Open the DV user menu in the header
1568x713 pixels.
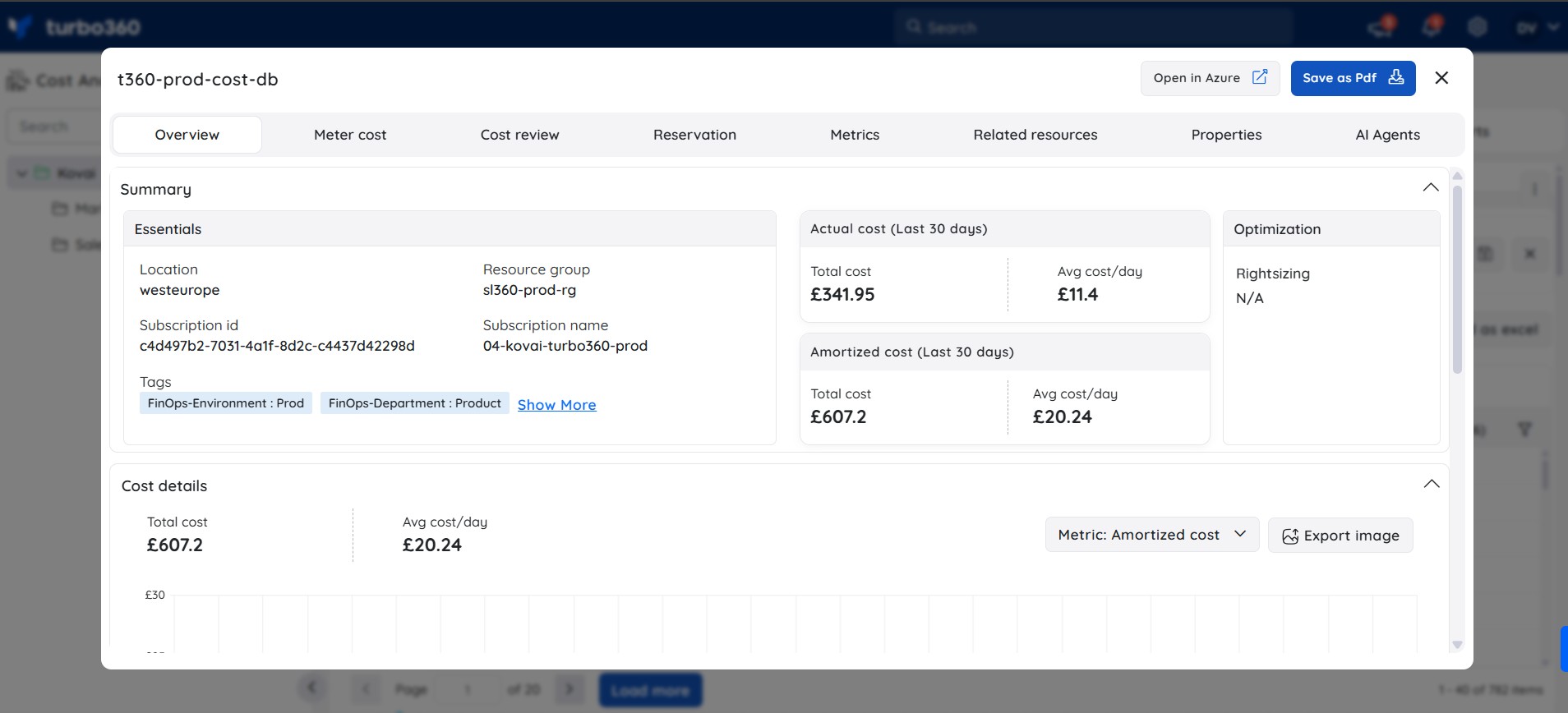[1537, 27]
